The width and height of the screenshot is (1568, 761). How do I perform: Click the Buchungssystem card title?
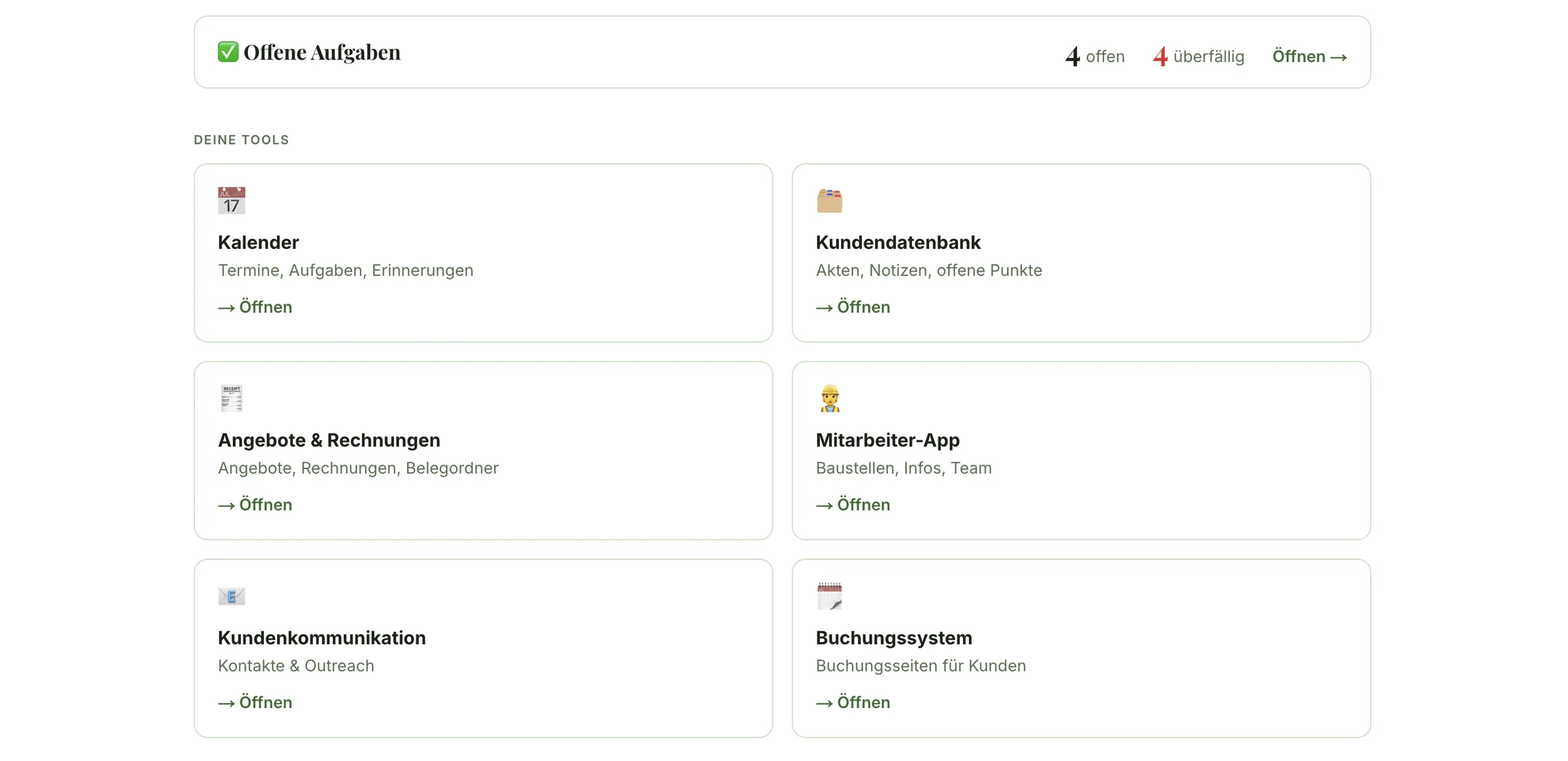894,638
